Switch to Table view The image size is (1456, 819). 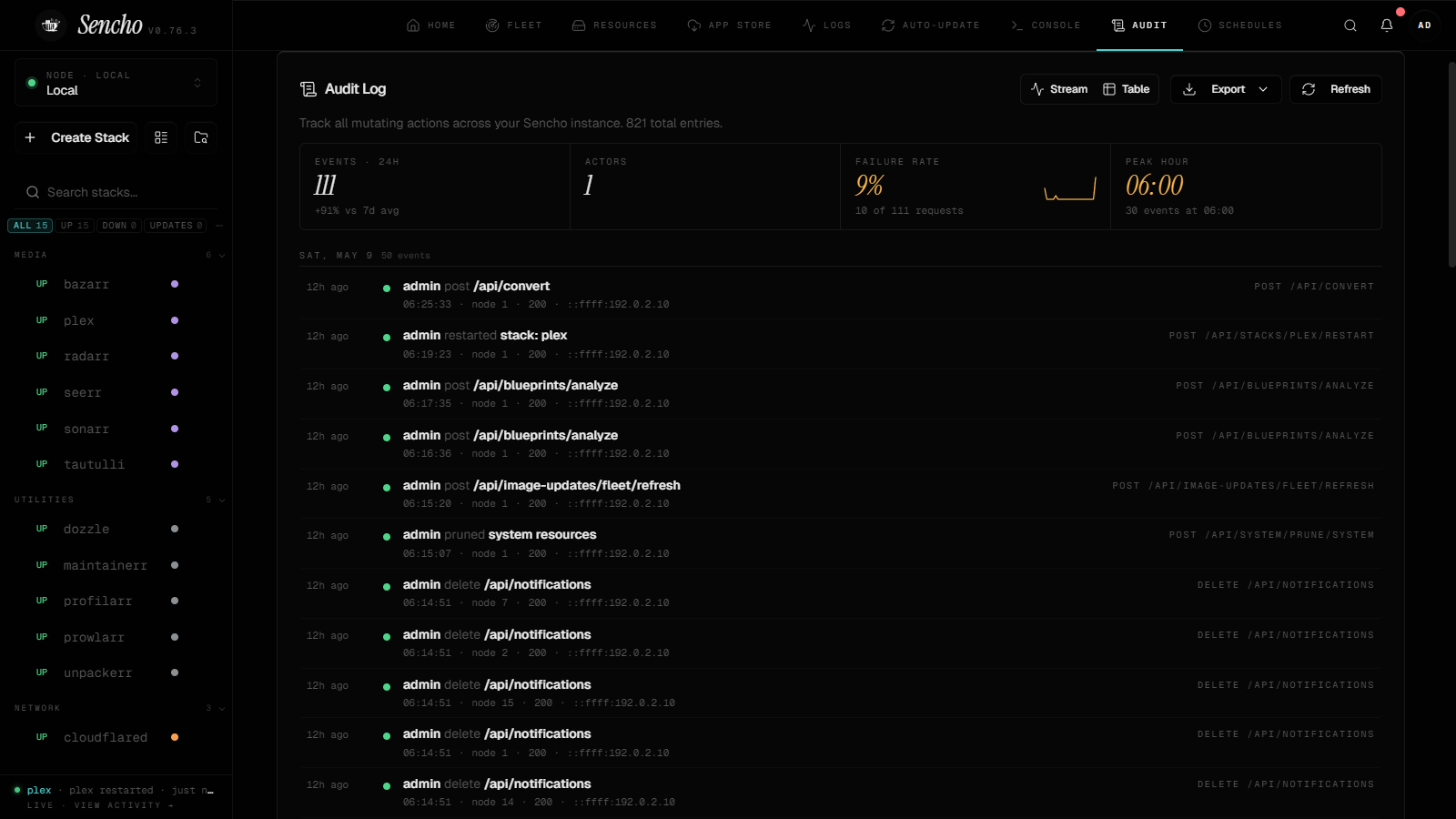point(1127,89)
